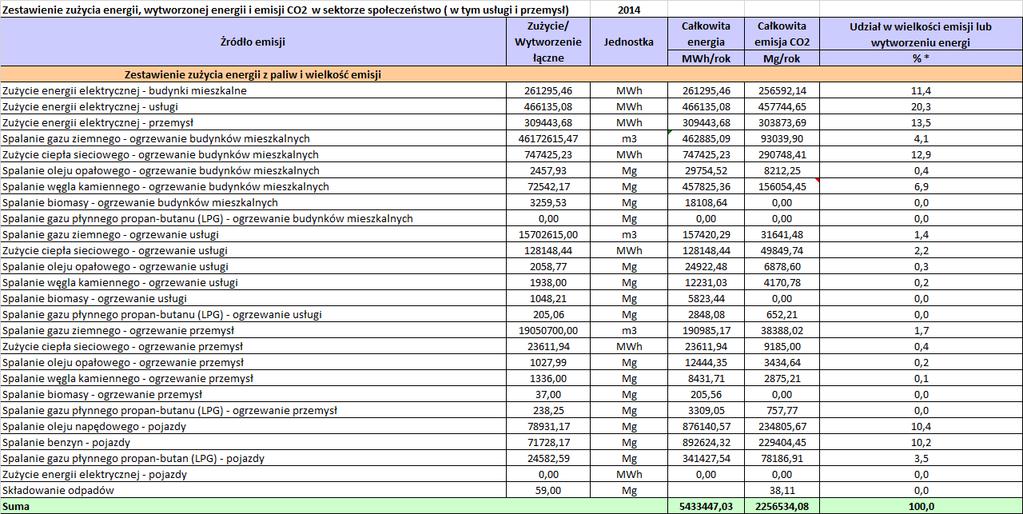1023x514 pixels.
Task: Click share value 20,3
Action: pyautogui.click(x=921, y=106)
